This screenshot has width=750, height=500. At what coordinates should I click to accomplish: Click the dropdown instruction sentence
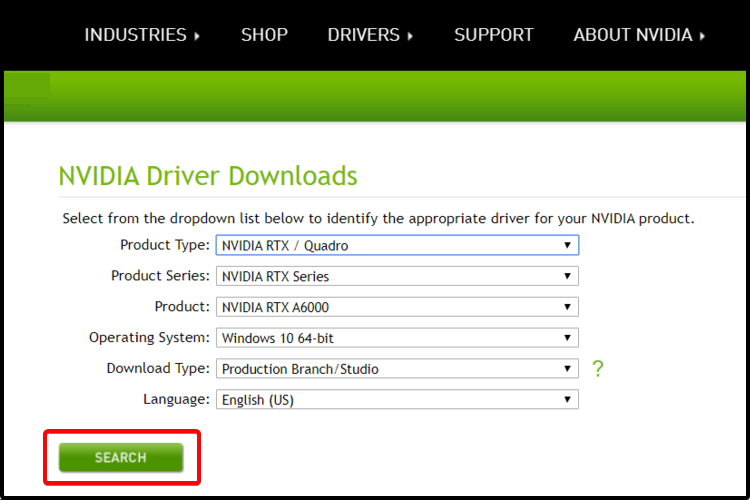coord(378,219)
